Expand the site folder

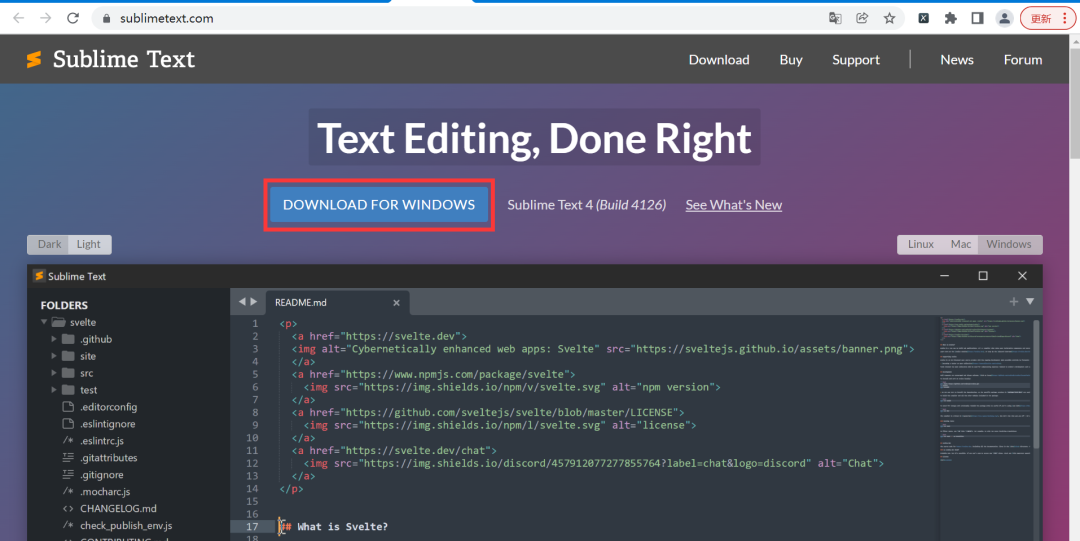click(54, 356)
